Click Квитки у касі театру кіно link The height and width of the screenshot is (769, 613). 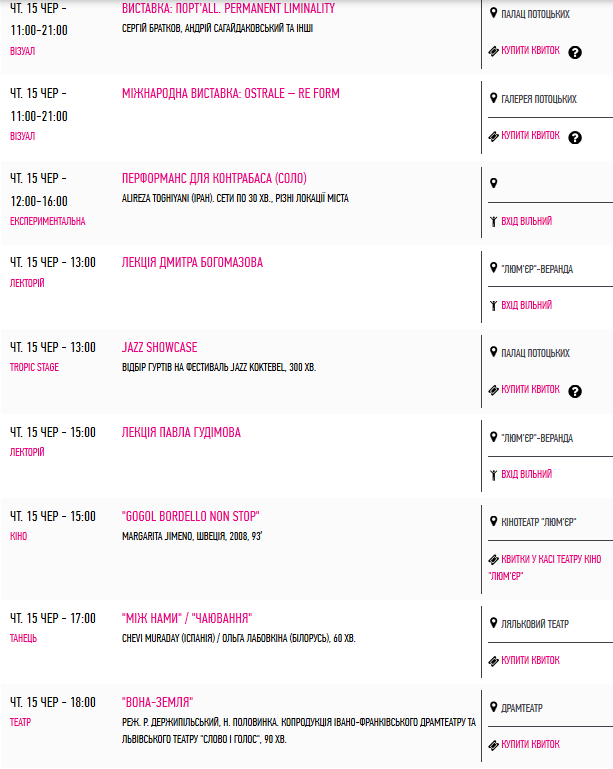coord(545,567)
